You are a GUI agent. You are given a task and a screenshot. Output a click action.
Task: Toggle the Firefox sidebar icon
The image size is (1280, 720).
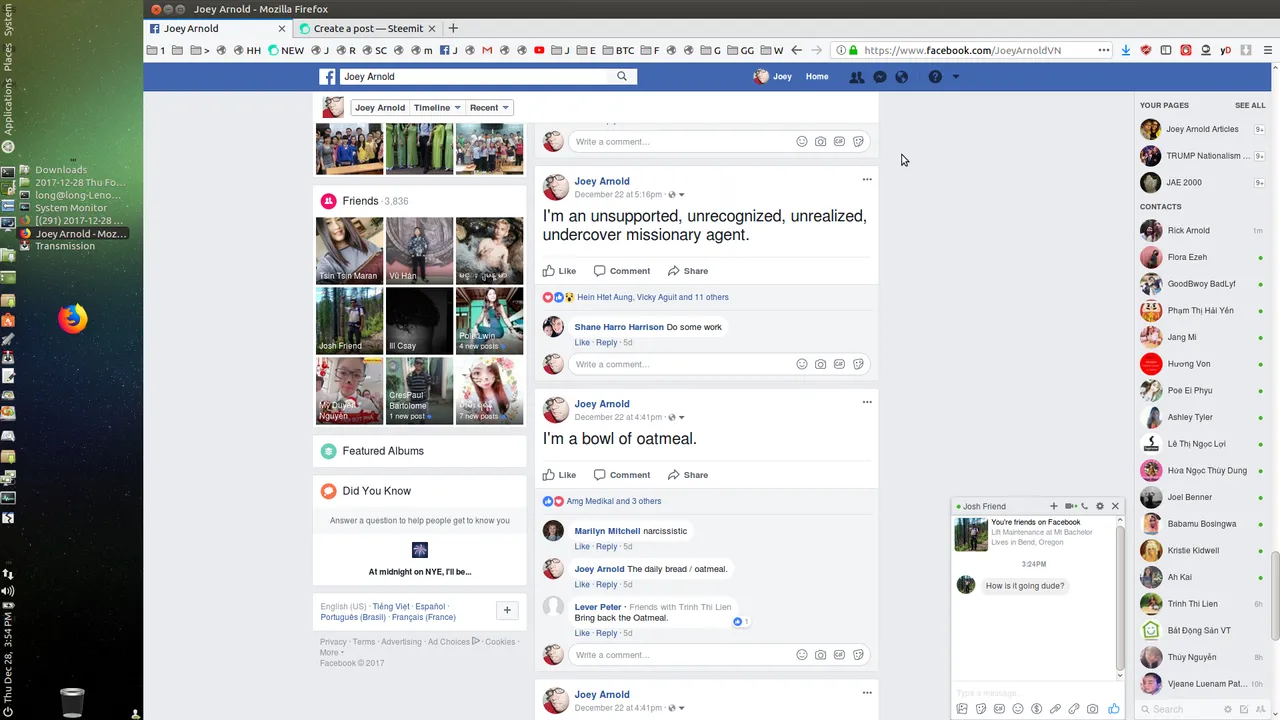pyautogui.click(x=1166, y=50)
